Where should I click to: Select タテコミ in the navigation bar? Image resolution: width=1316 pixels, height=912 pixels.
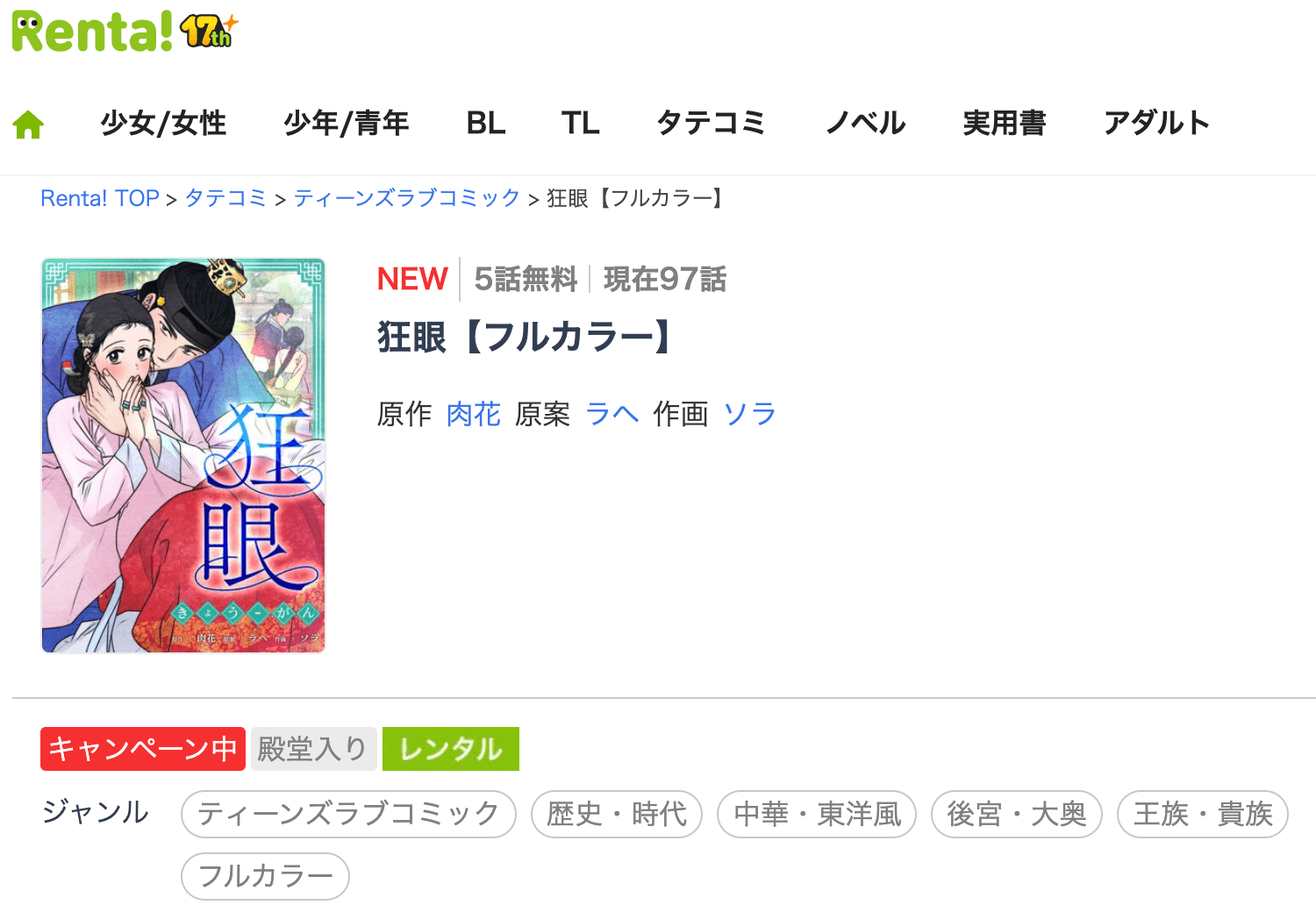pos(711,123)
